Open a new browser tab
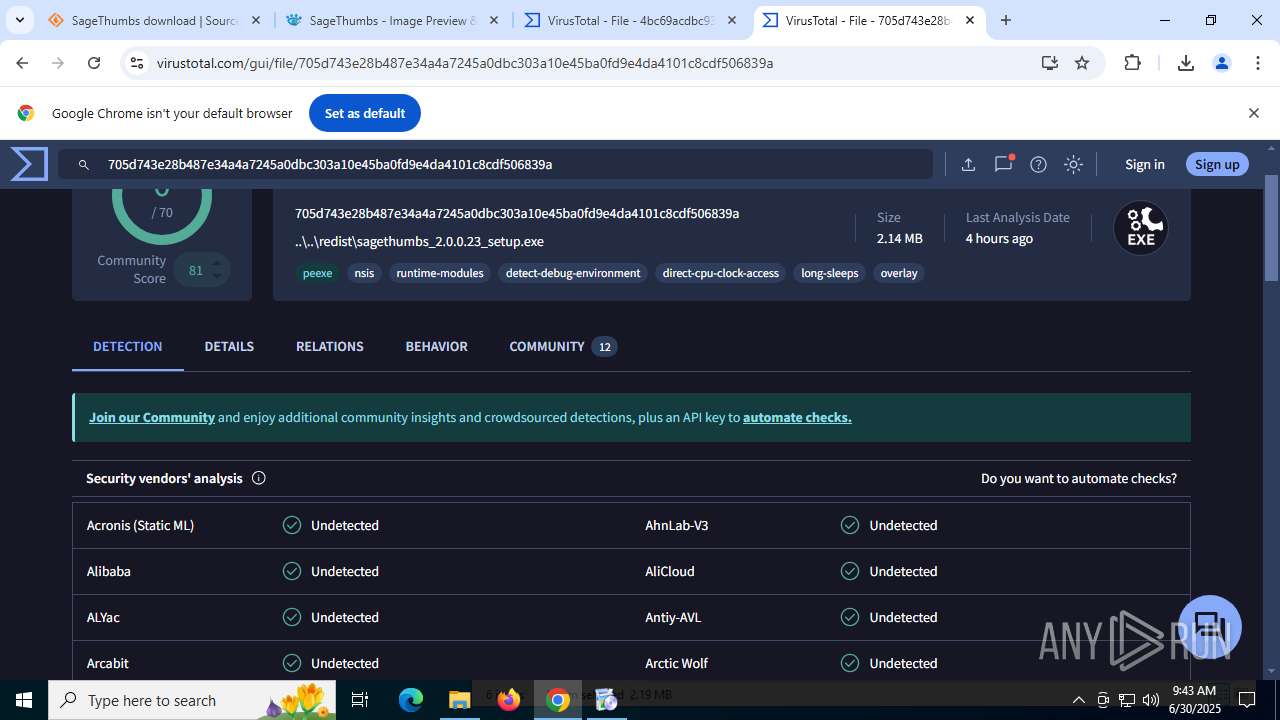1280x720 pixels. (x=1006, y=20)
